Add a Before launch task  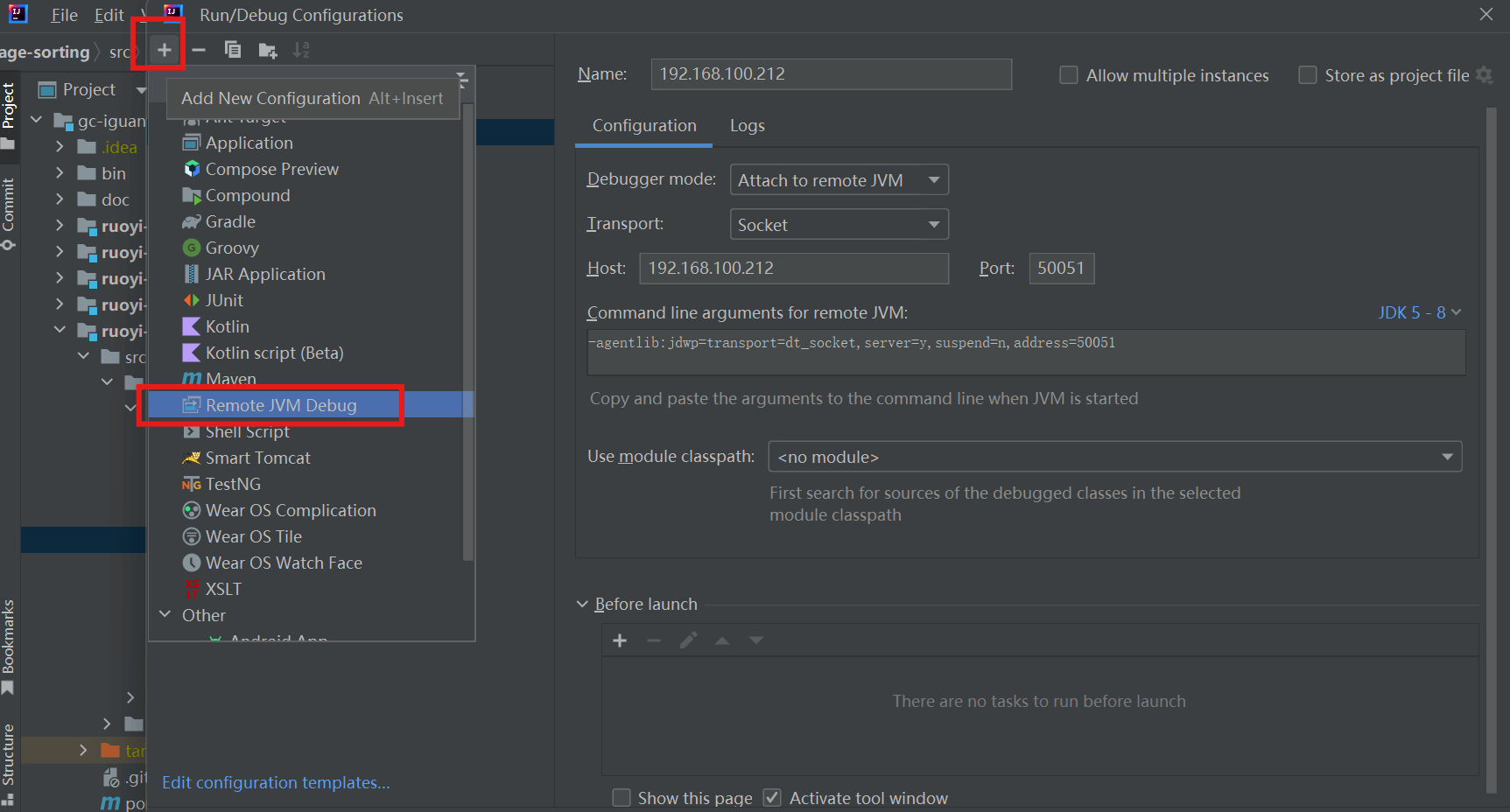[620, 640]
